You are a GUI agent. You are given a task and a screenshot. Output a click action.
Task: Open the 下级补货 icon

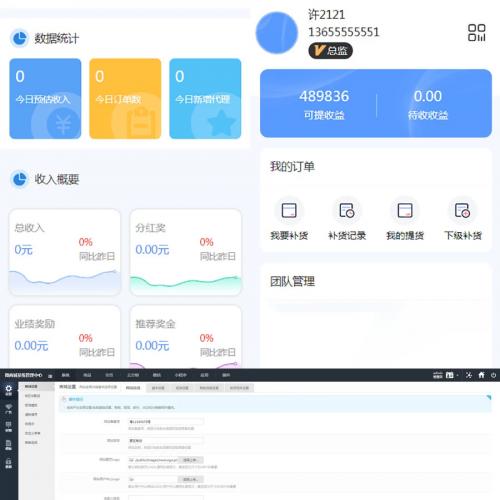tap(463, 211)
